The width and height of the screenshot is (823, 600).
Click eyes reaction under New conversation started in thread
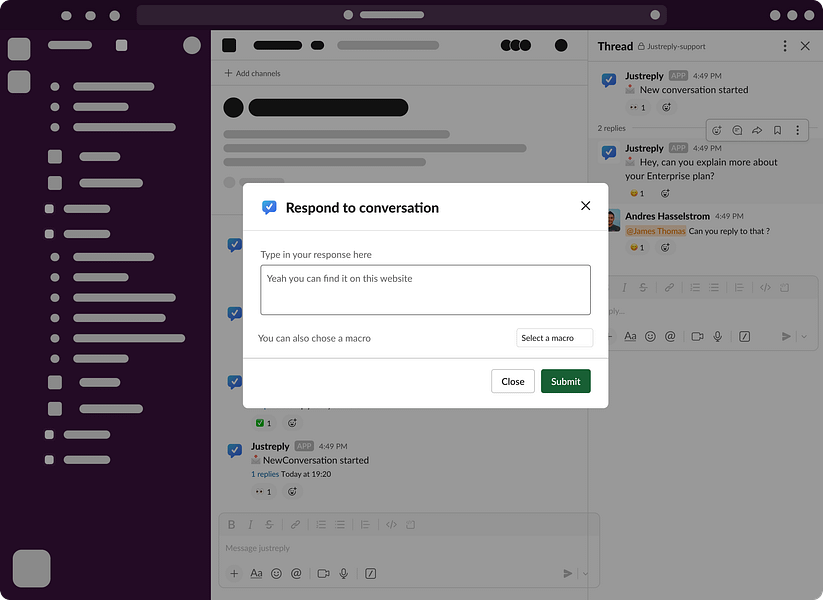coord(637,108)
